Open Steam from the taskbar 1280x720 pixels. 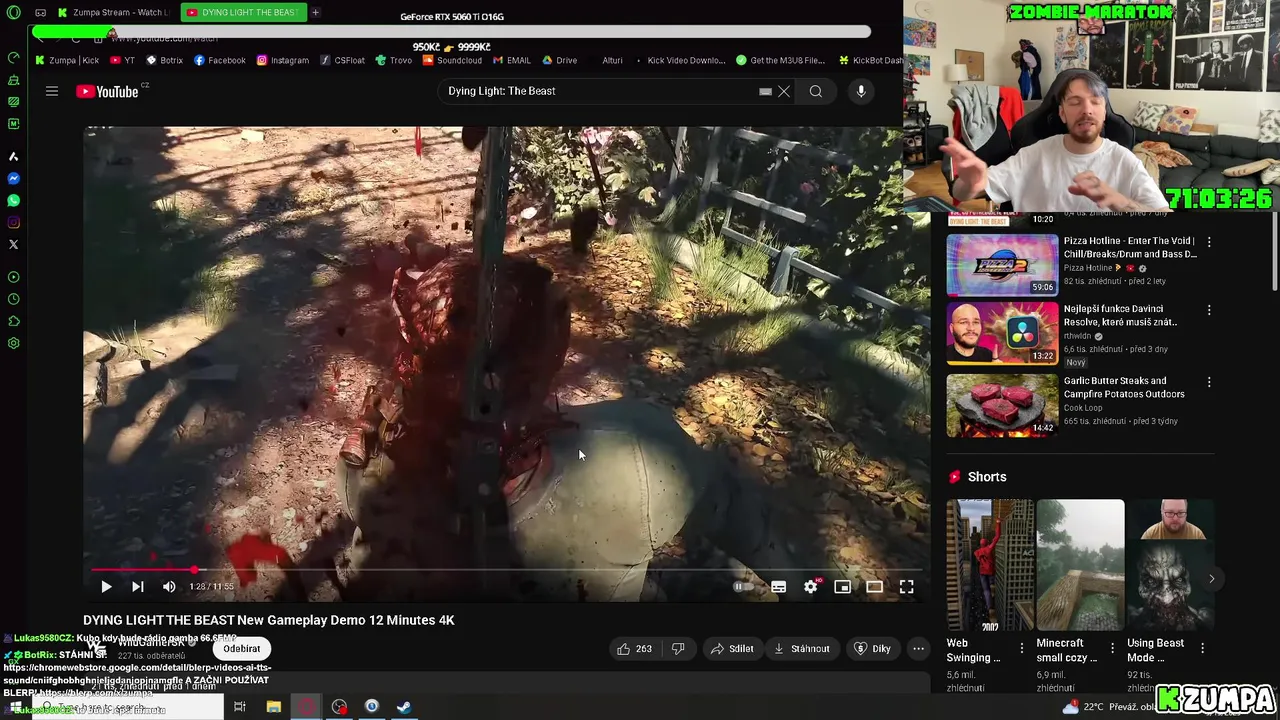[x=404, y=707]
